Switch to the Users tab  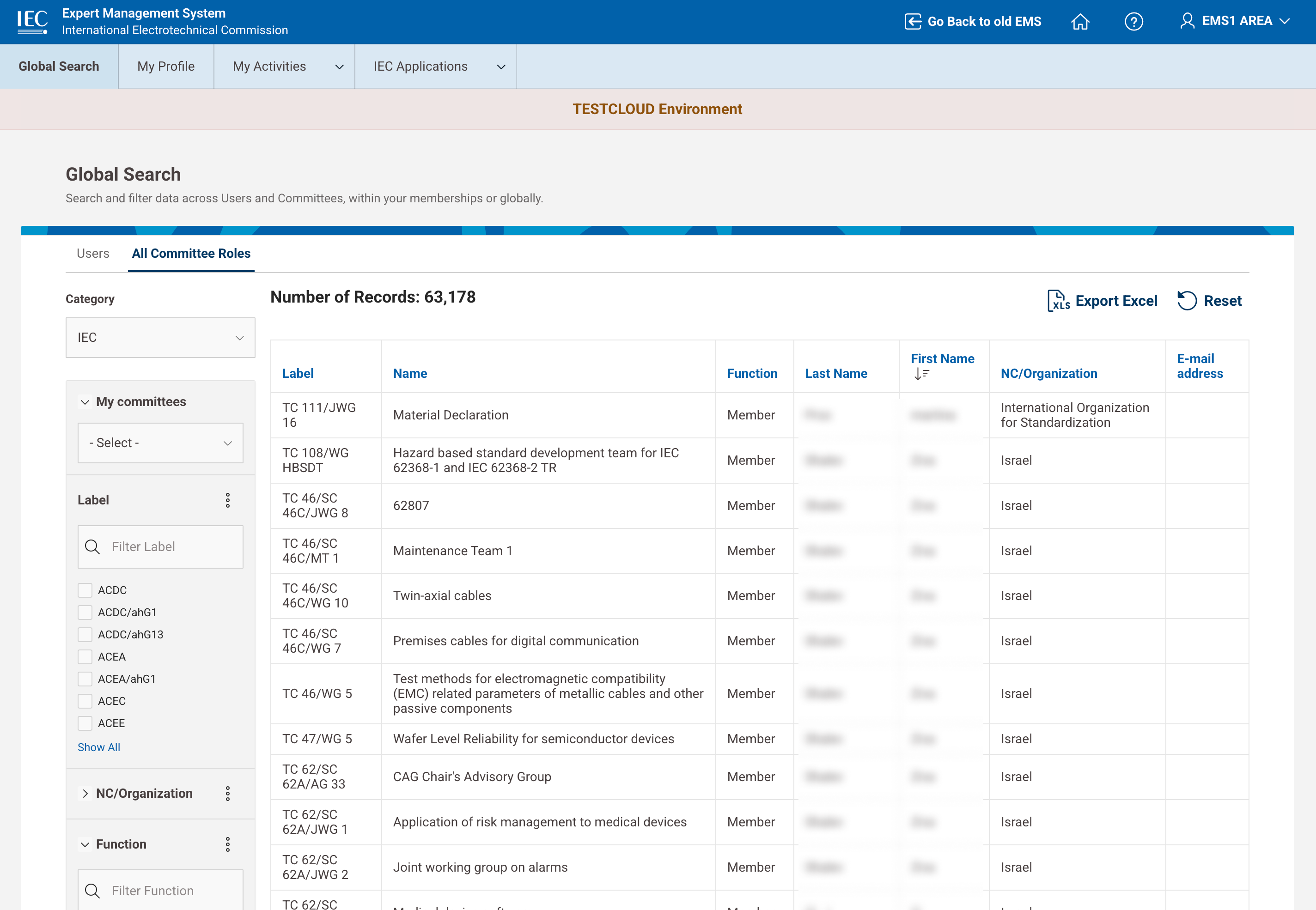tap(93, 253)
